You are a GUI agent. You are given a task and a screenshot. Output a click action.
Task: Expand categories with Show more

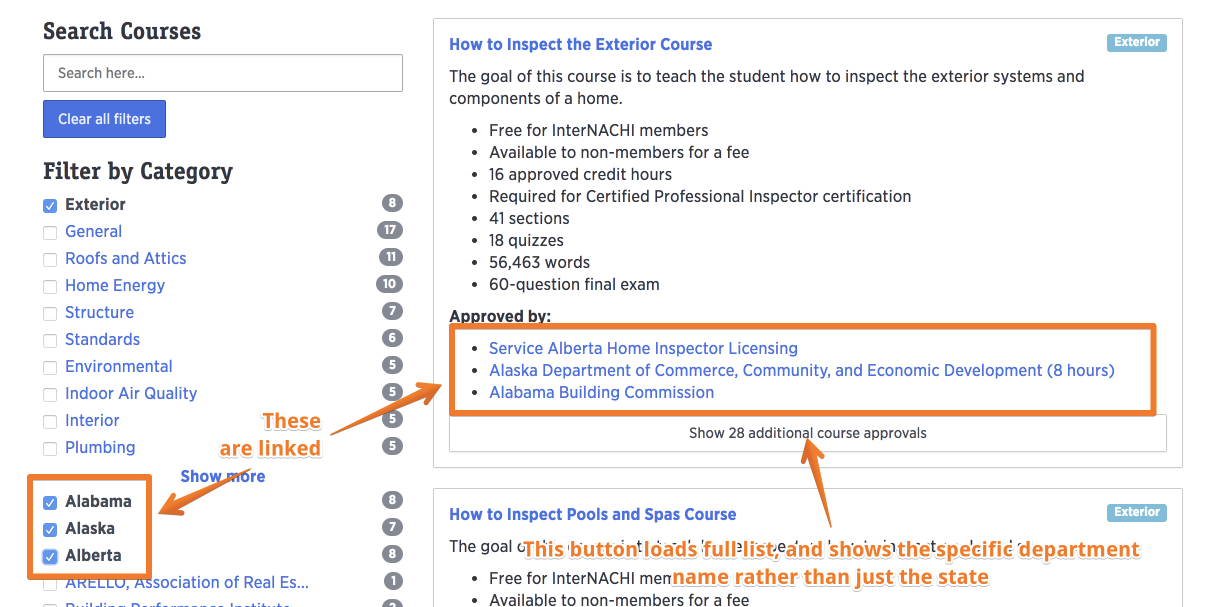click(x=222, y=476)
